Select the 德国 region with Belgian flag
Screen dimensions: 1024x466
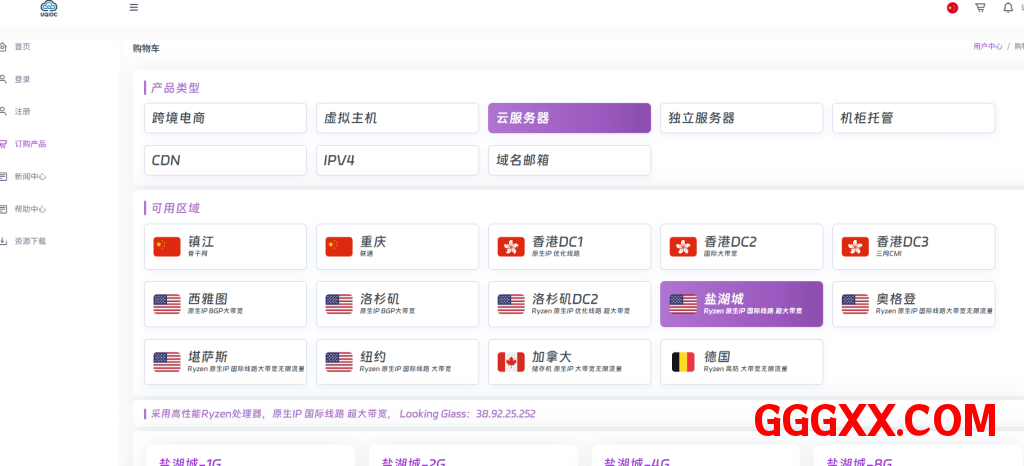pos(741,362)
